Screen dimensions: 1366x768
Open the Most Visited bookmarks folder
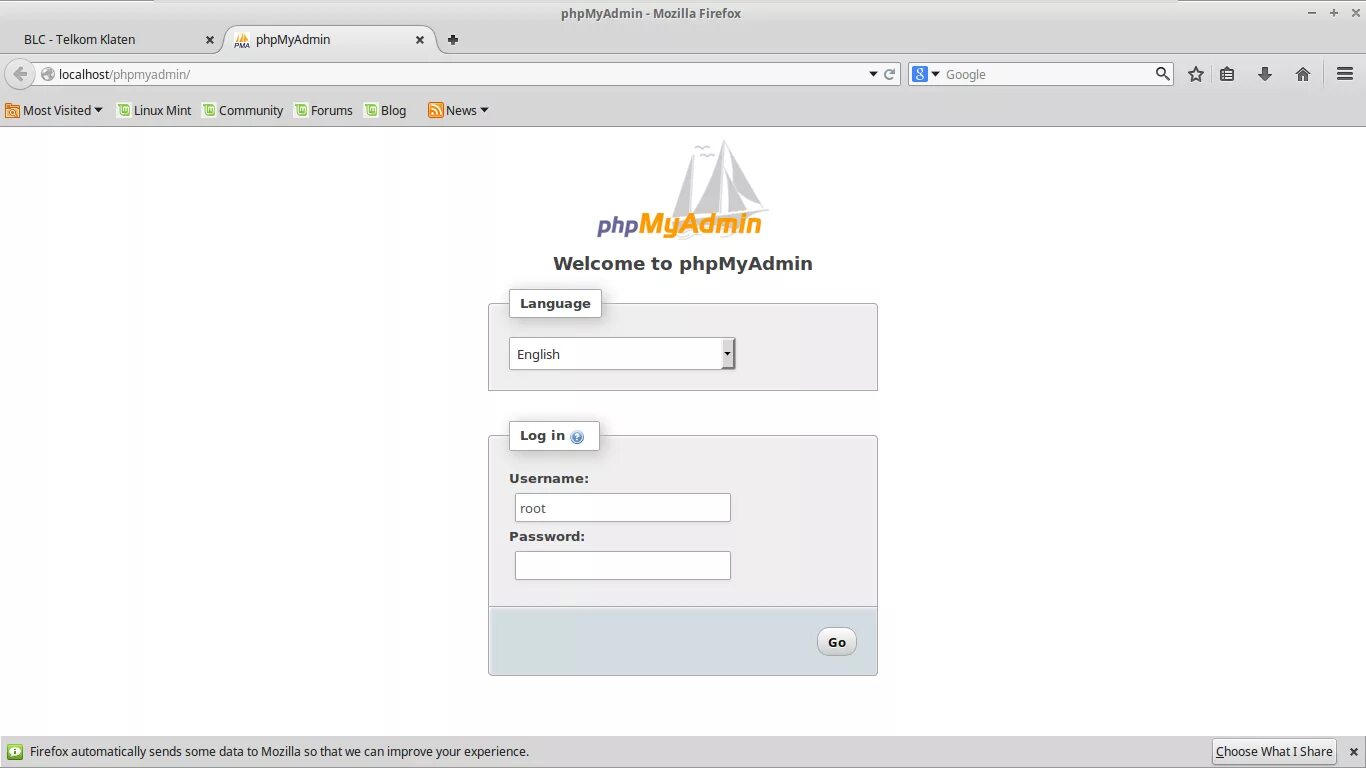click(54, 110)
